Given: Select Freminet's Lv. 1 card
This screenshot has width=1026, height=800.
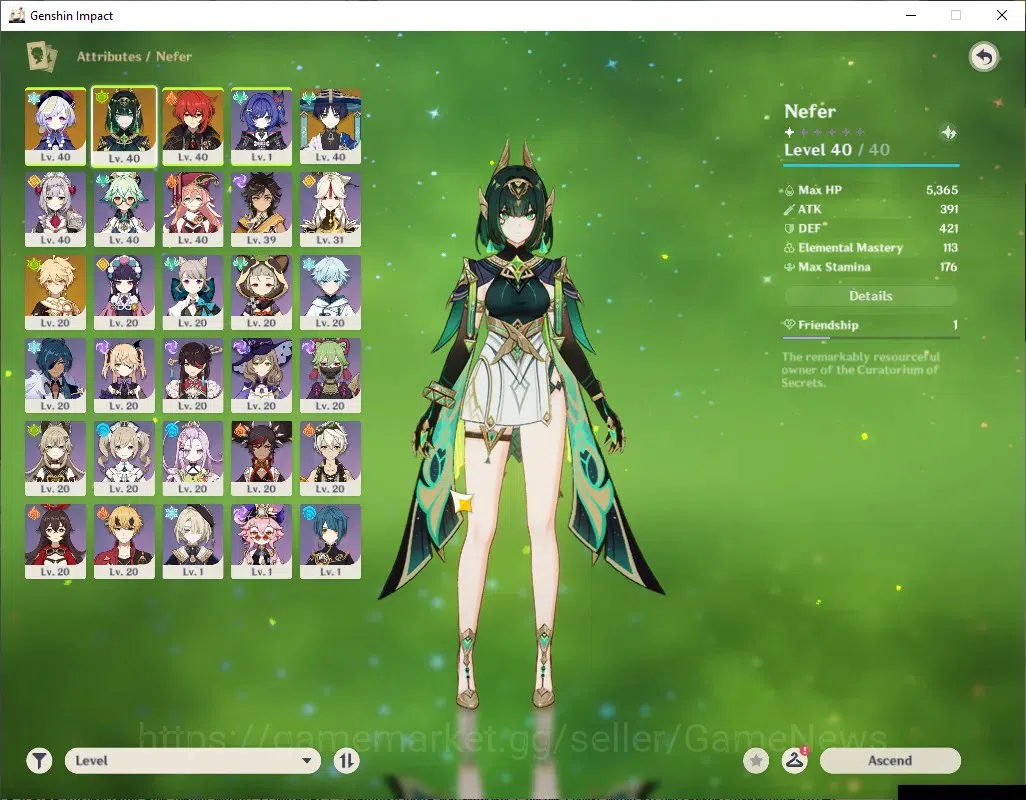Looking at the screenshot, I should tap(193, 542).
